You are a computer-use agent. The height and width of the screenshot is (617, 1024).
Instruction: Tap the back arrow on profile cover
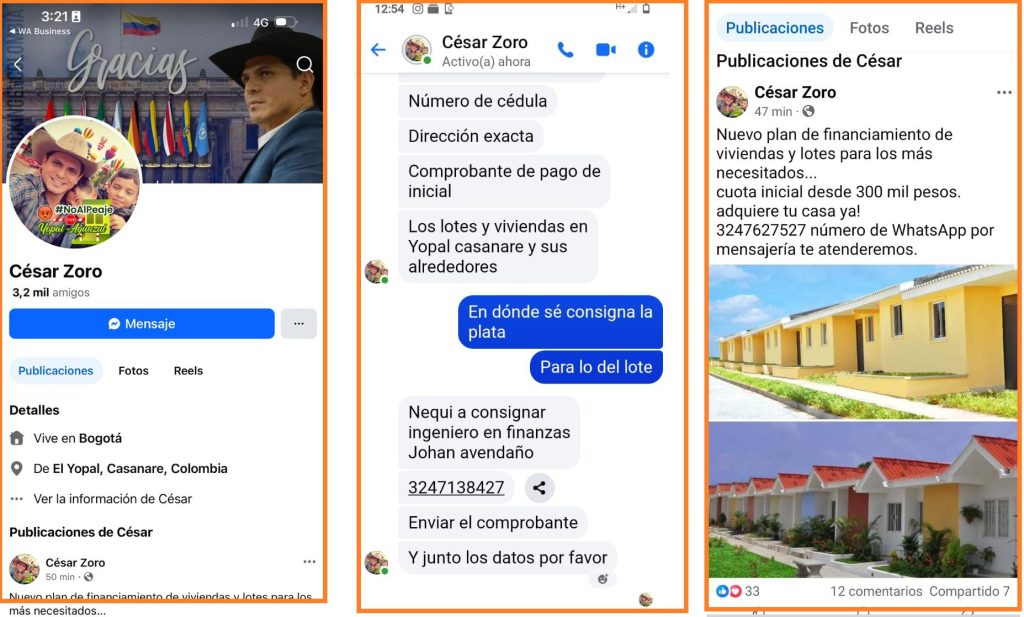18,64
